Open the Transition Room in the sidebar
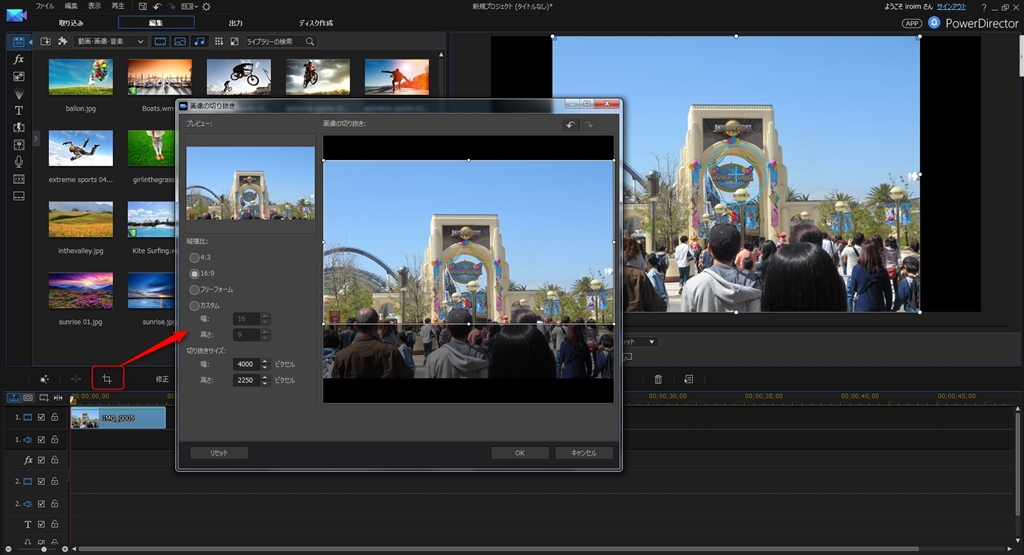The height and width of the screenshot is (555, 1024). click(x=19, y=127)
